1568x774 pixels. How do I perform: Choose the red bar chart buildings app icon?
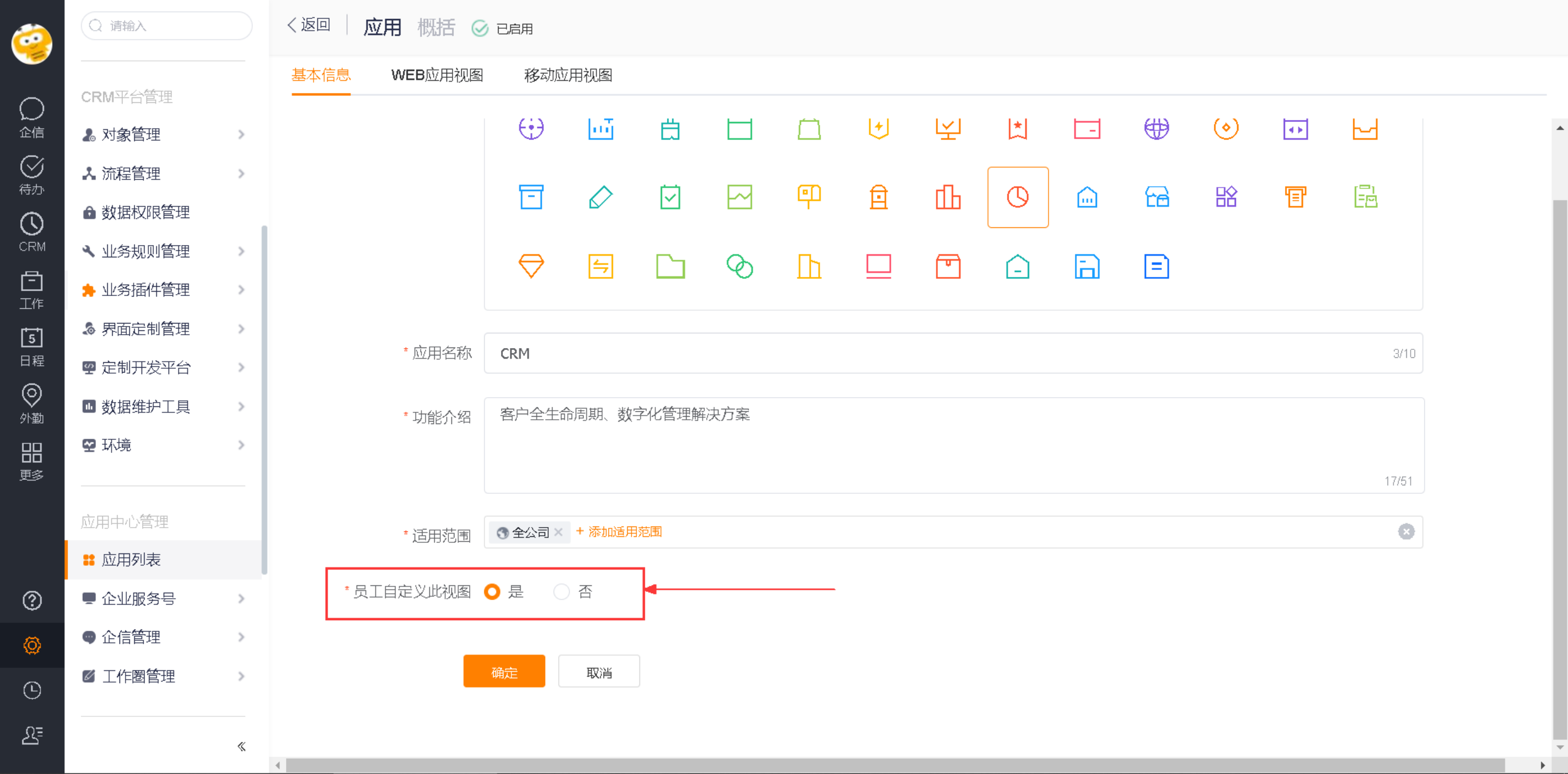tap(948, 197)
